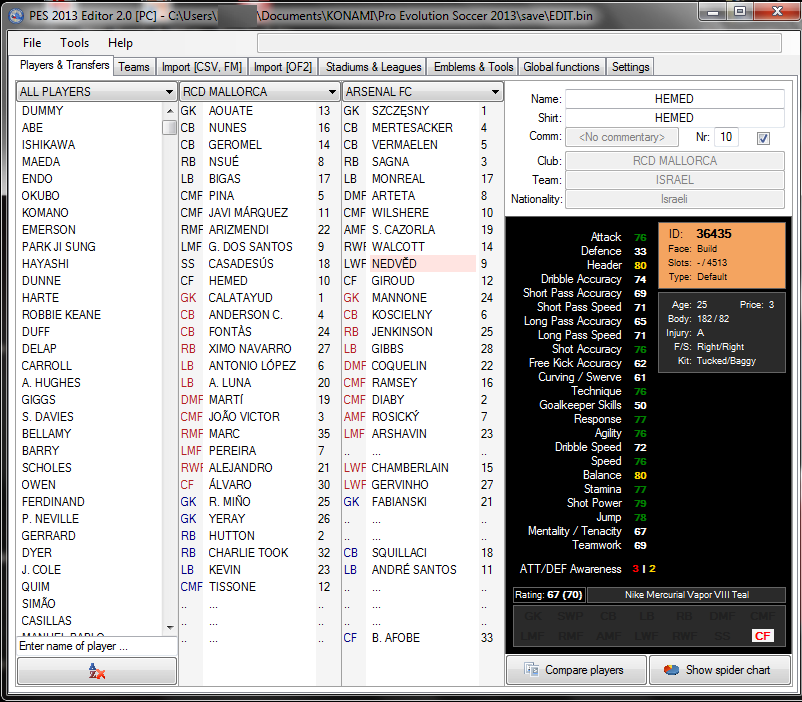This screenshot has width=802, height=702.
Task: Open the ARSENAL FC team dropdown
Action: (422, 92)
